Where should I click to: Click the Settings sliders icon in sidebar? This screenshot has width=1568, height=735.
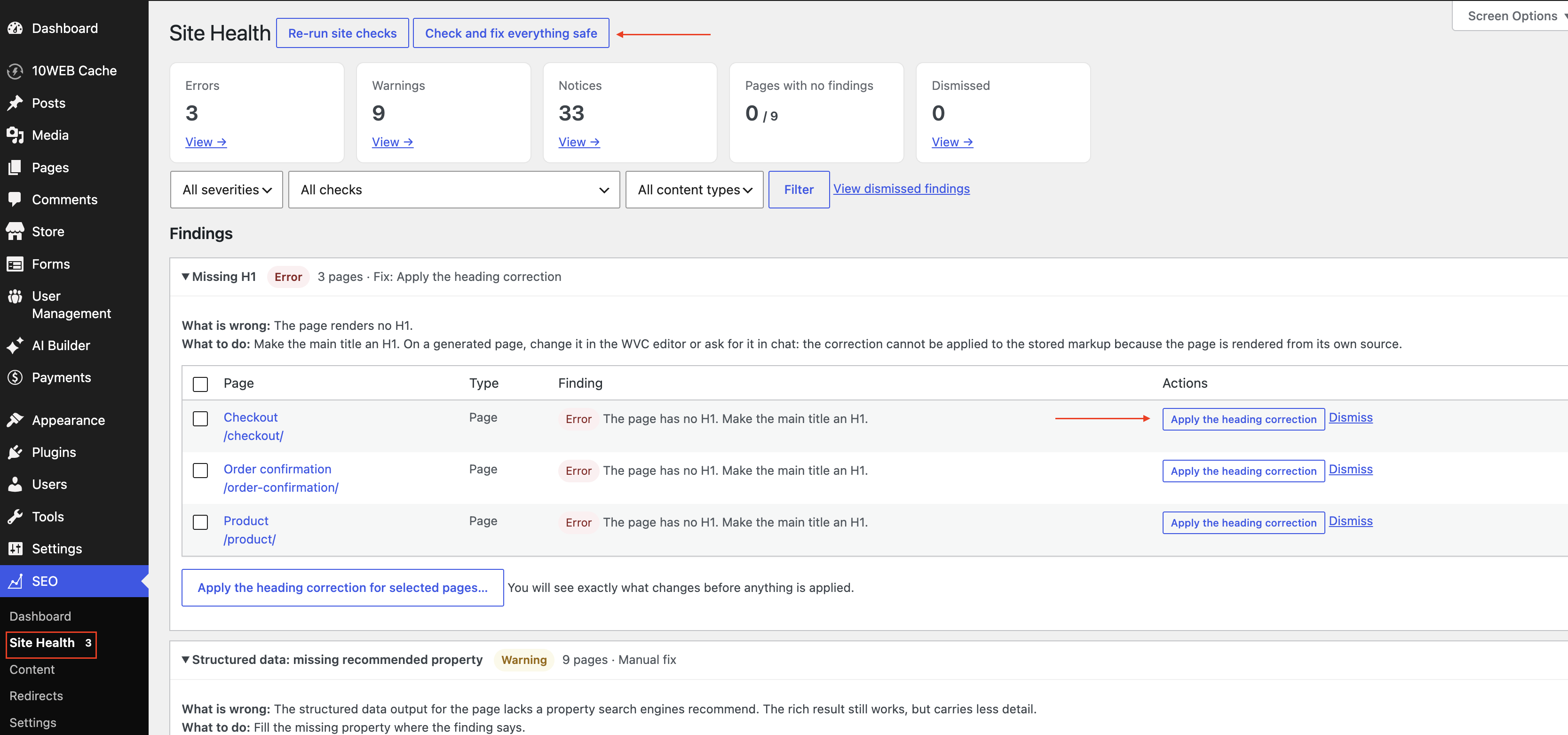tap(15, 549)
